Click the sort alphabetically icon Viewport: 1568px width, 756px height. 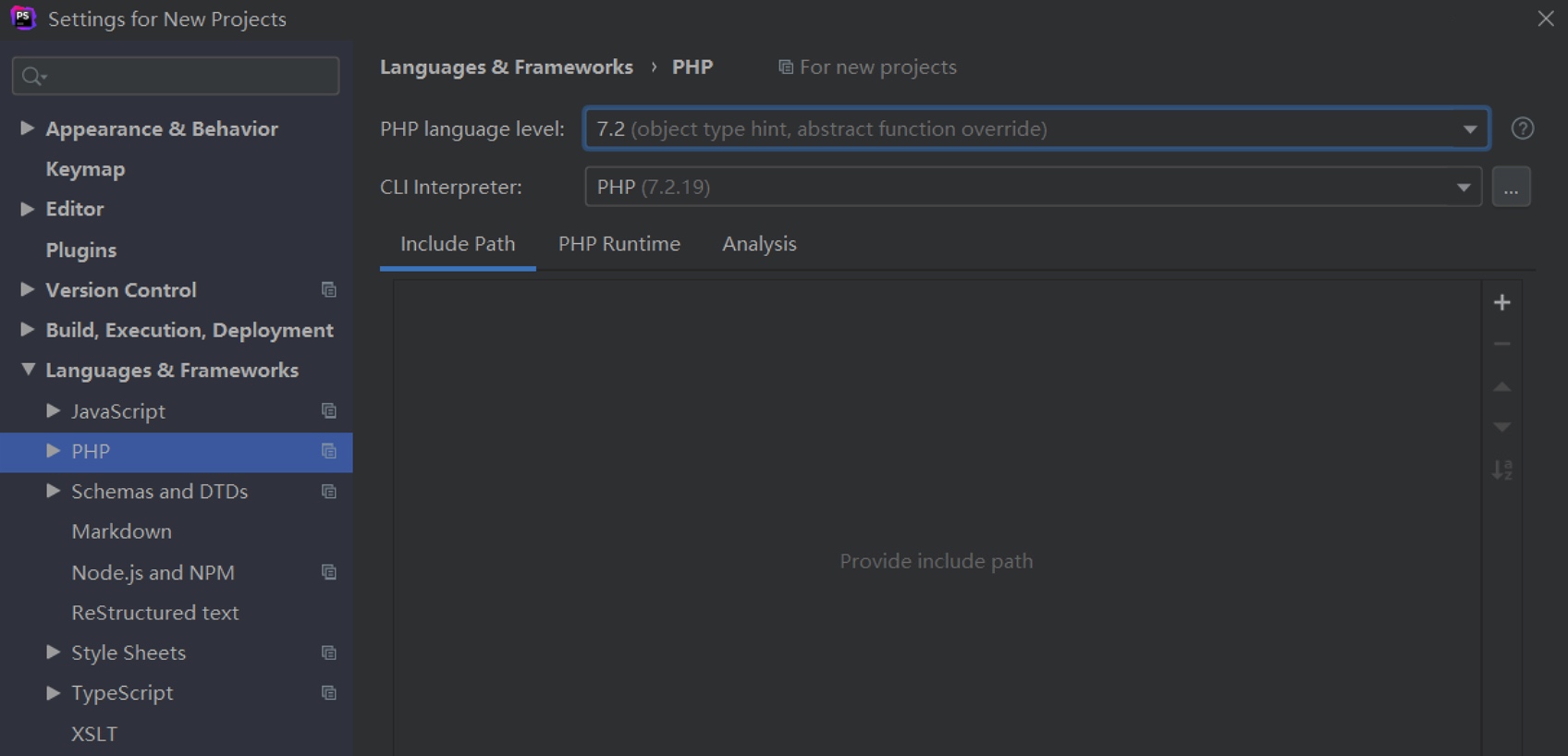pyautogui.click(x=1502, y=469)
